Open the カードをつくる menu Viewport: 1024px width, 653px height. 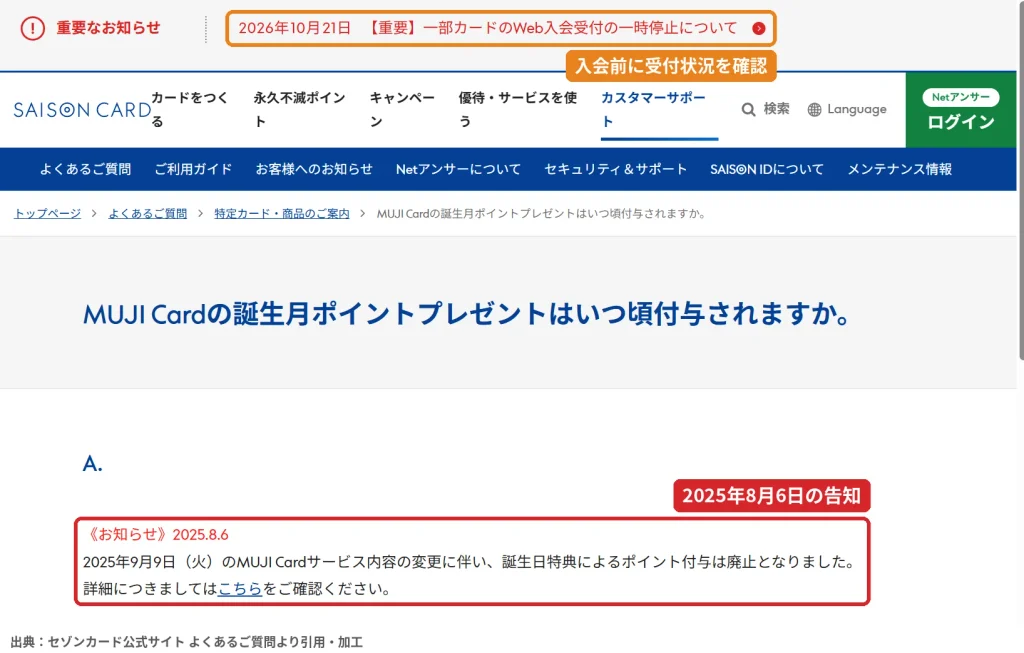pyautogui.click(x=190, y=109)
